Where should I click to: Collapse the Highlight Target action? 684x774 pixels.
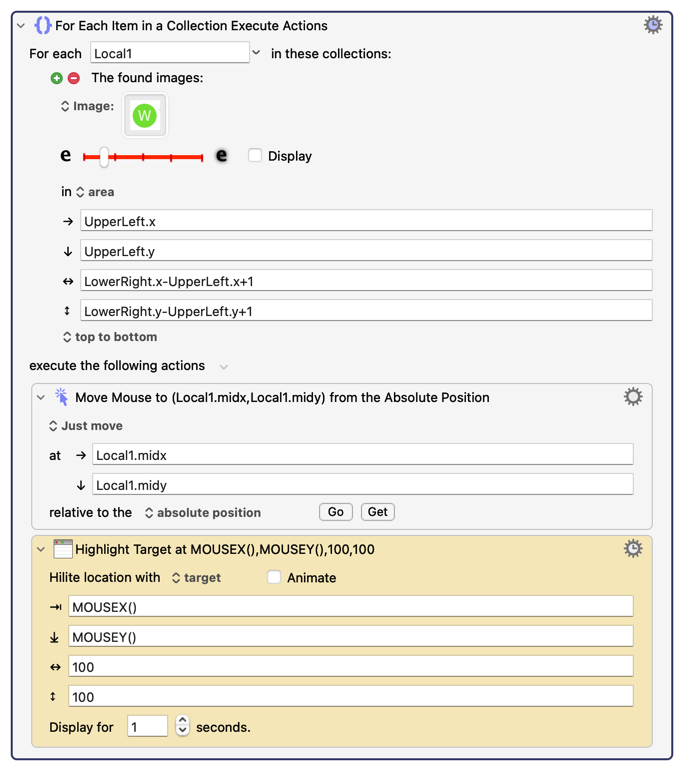pyautogui.click(x=41, y=550)
